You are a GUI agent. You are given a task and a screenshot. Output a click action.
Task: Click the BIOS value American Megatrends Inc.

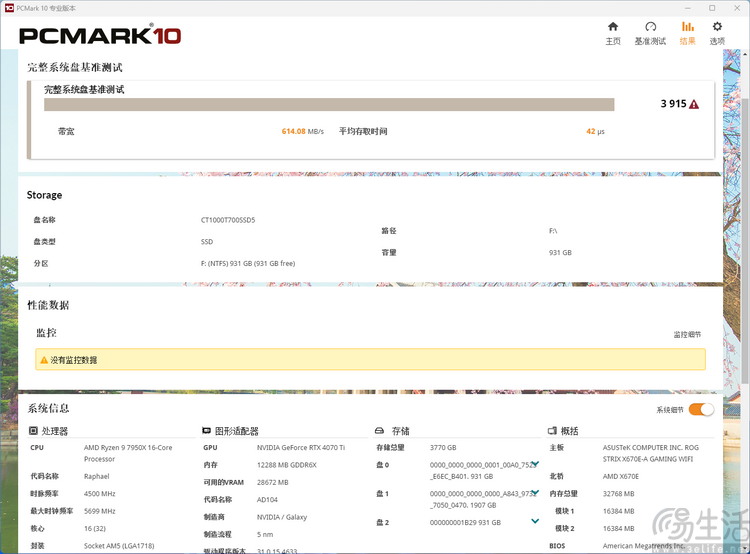click(644, 545)
